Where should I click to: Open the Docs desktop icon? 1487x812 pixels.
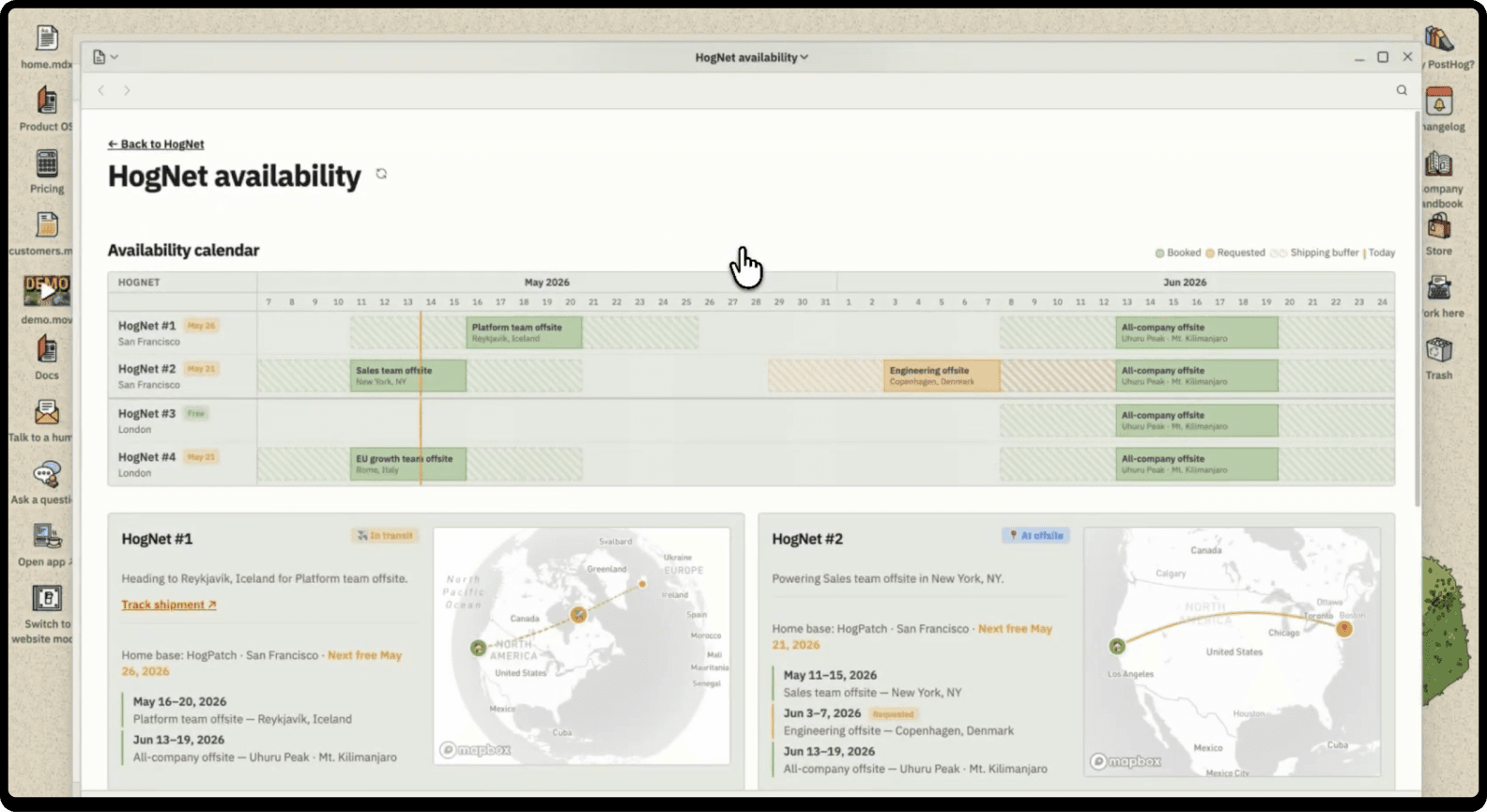point(47,349)
